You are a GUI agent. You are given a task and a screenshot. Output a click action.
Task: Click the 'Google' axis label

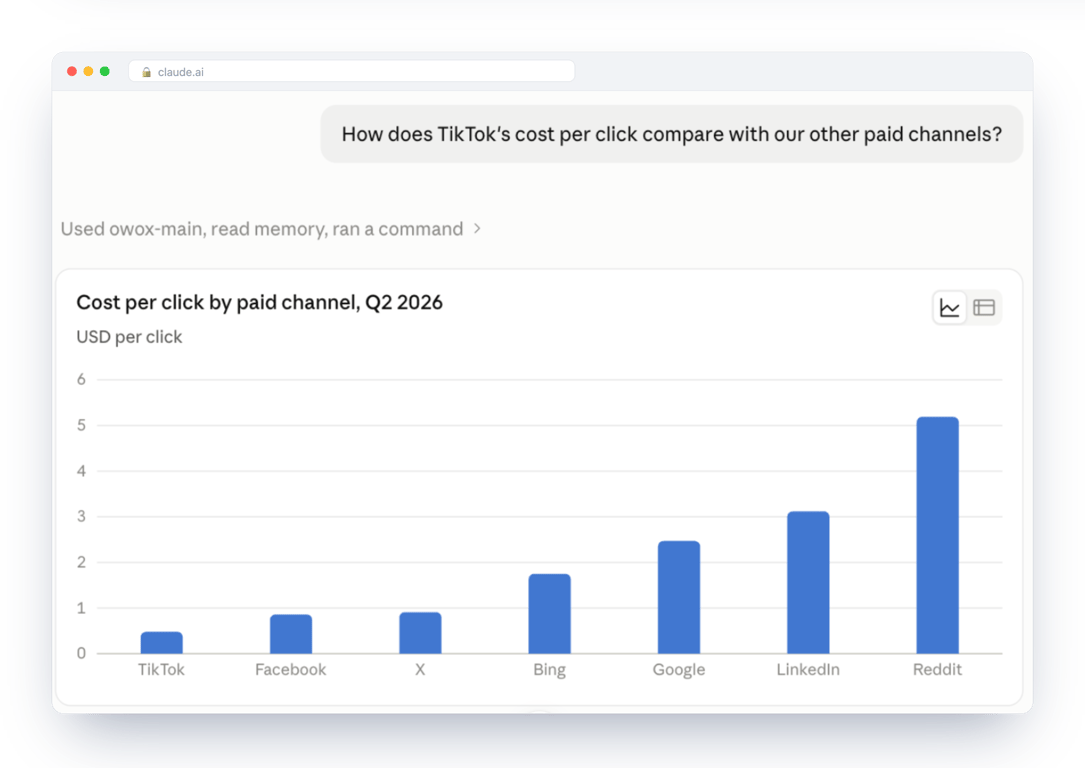[x=679, y=670]
